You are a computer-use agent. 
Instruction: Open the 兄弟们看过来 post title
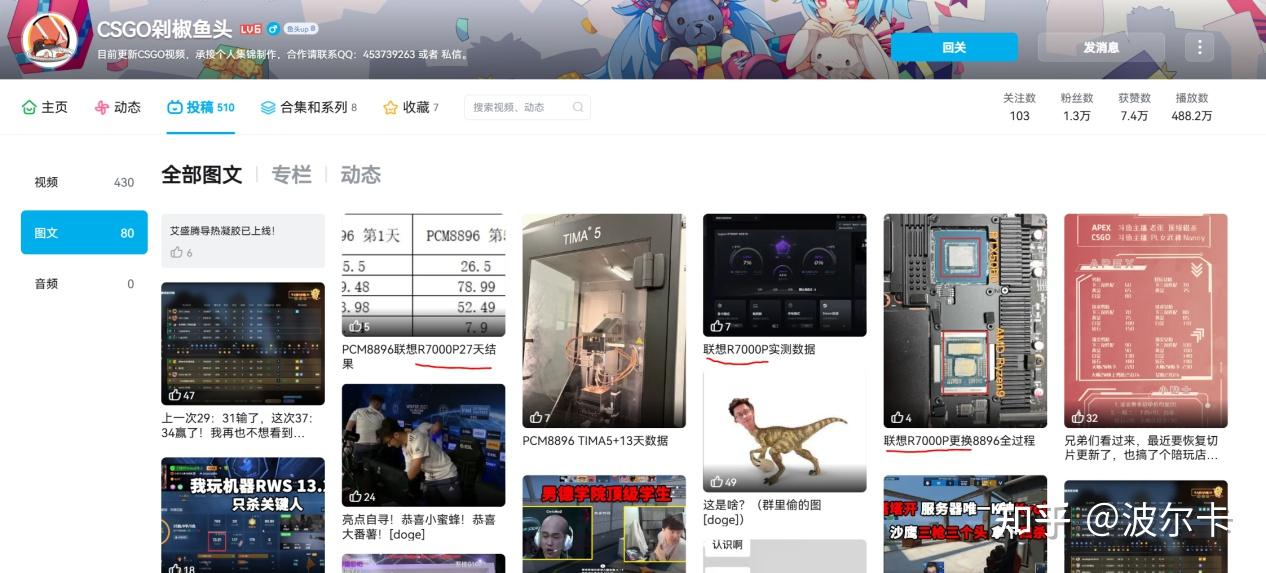click(1141, 448)
